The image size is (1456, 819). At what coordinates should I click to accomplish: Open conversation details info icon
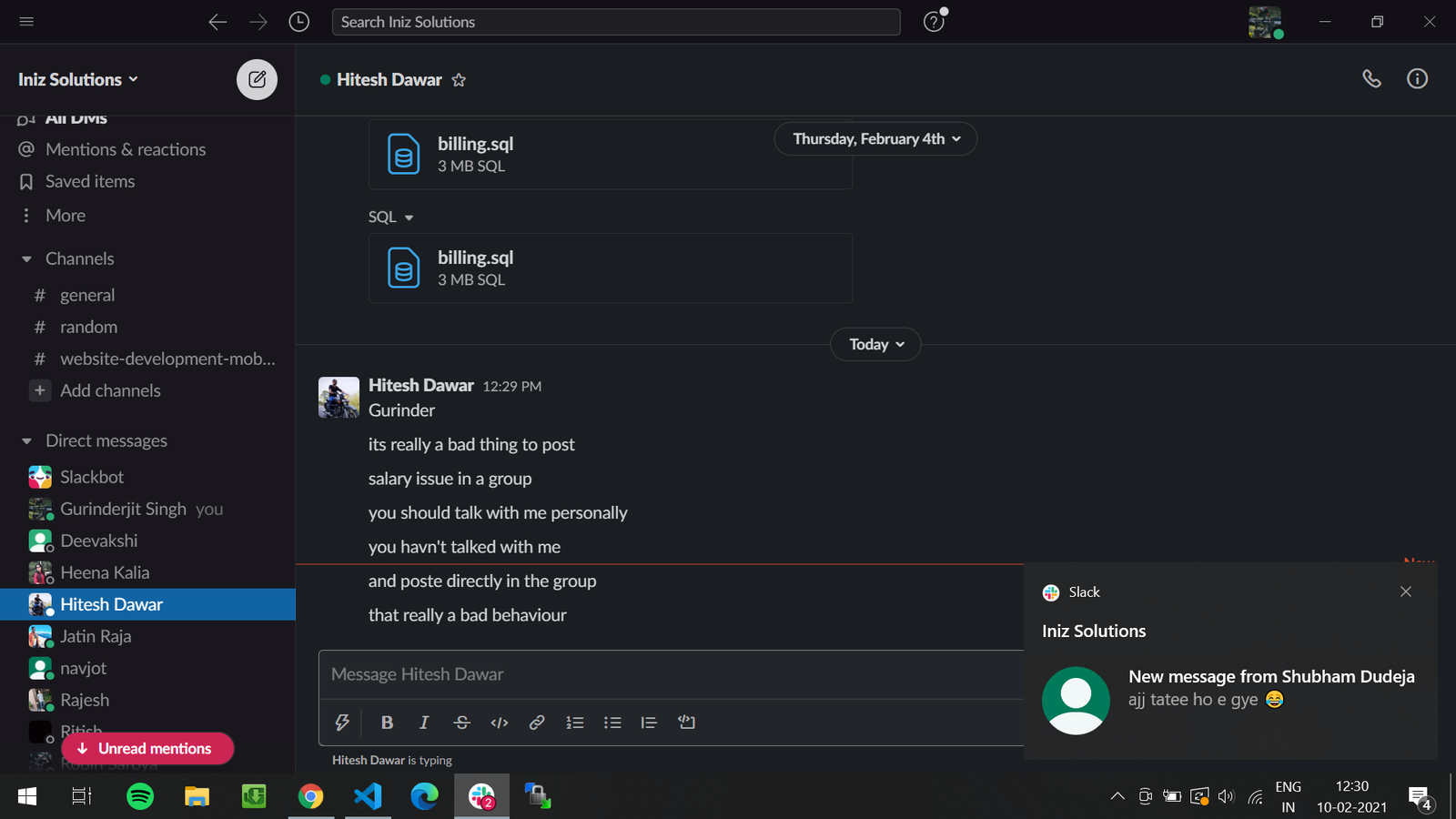1417,79
